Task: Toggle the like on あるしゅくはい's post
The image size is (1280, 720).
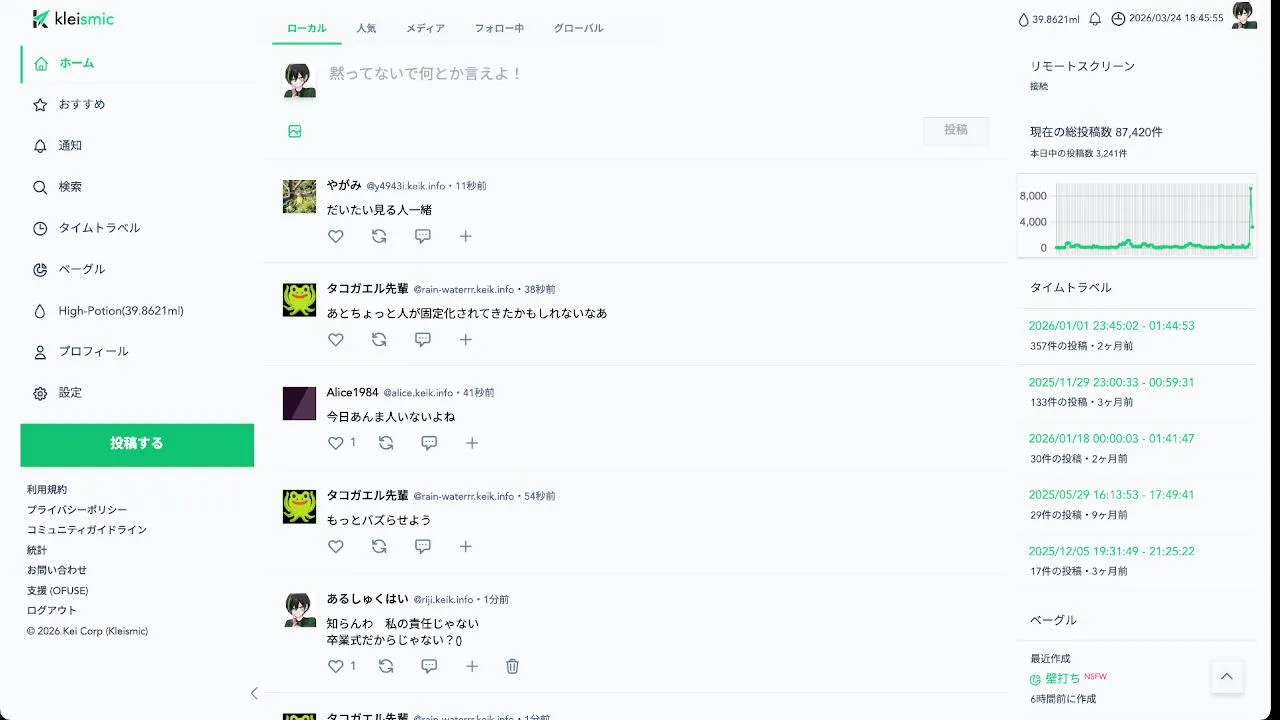Action: pos(336,666)
